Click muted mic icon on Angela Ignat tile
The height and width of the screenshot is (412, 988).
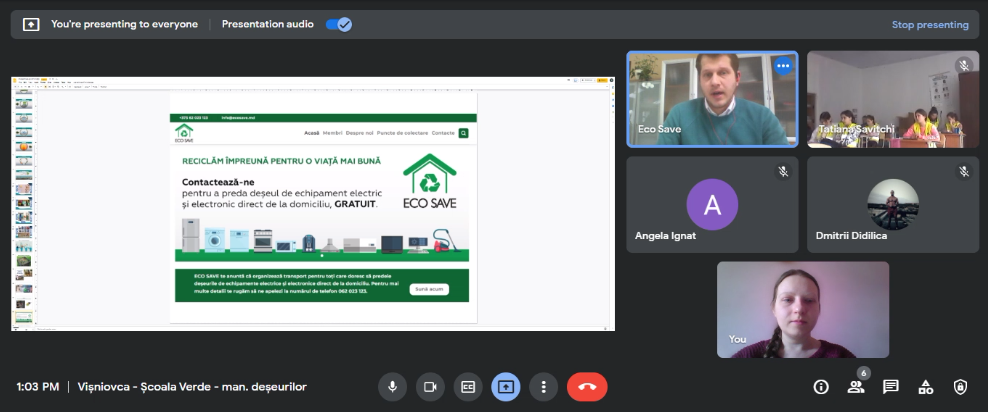tap(783, 171)
